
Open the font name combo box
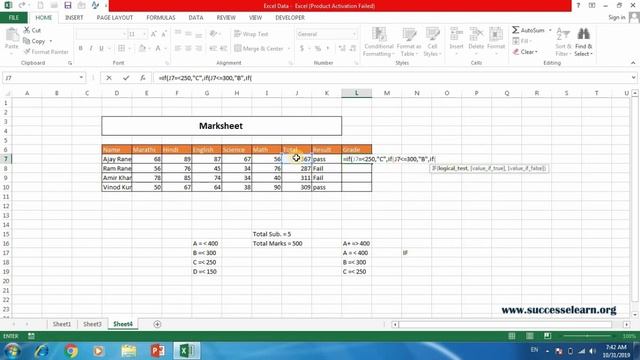click(101, 34)
